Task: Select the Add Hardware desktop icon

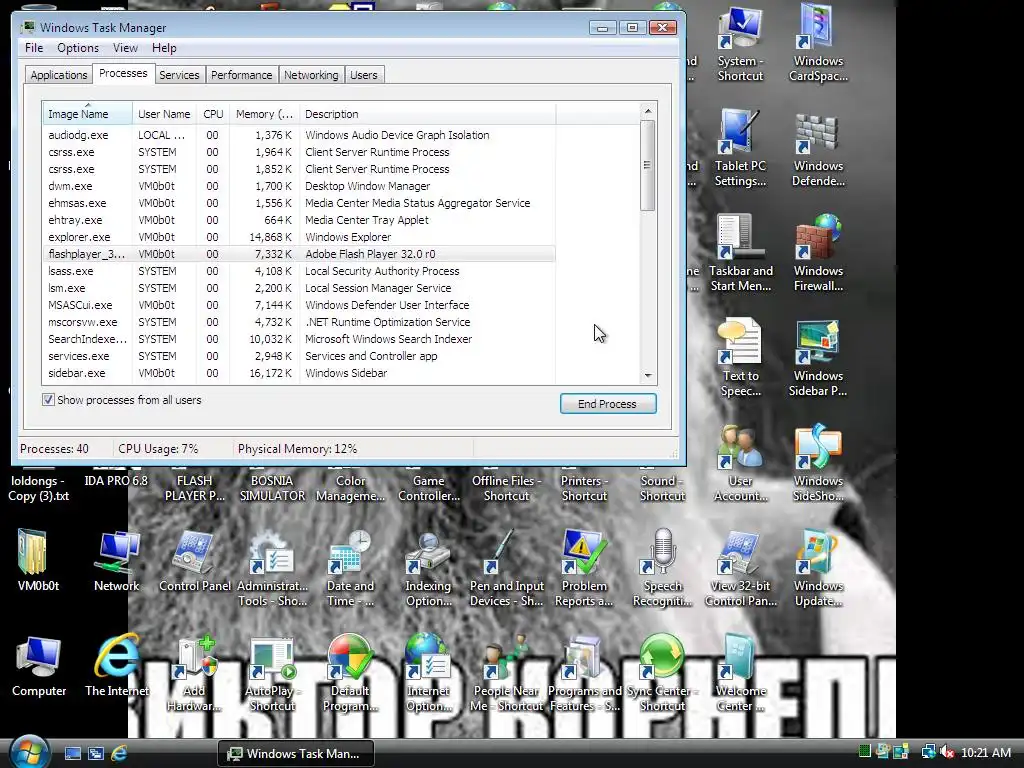Action: (x=195, y=673)
